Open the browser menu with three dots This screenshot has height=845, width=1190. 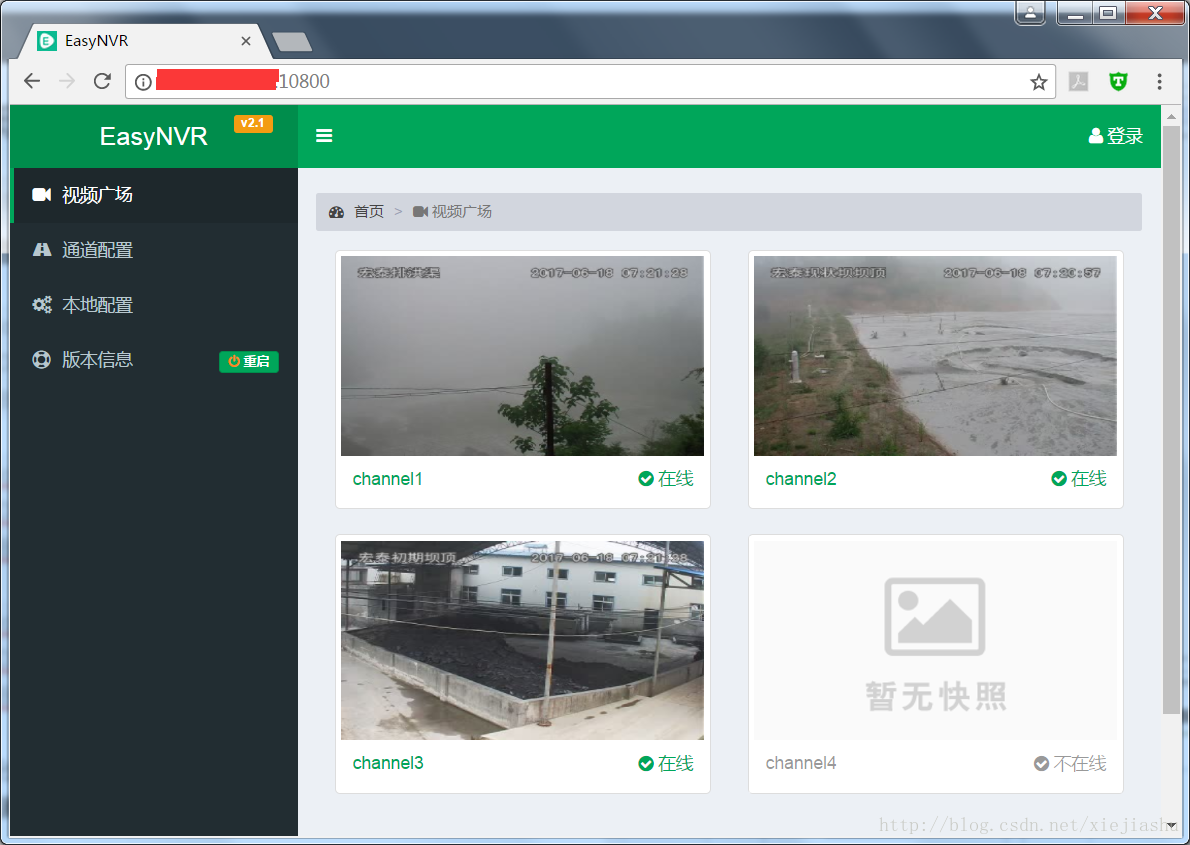coord(1159,81)
